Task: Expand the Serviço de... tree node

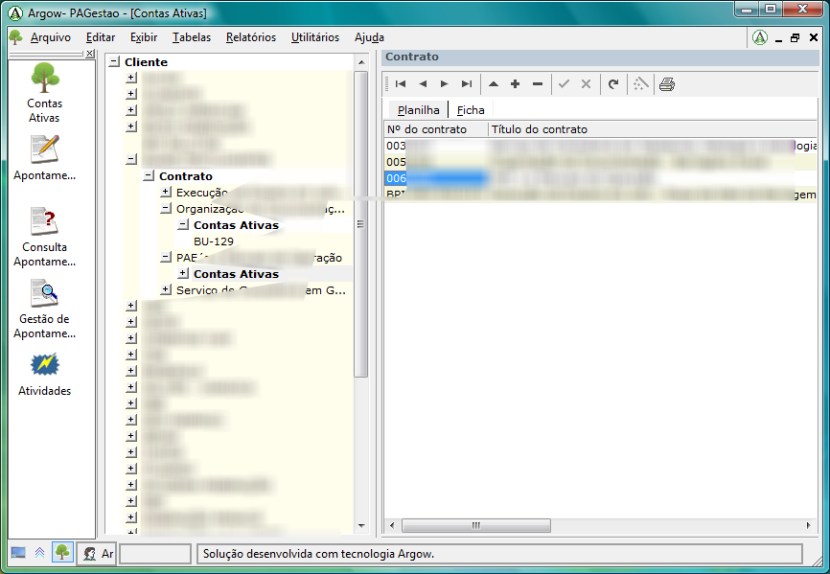Action: pos(166,290)
